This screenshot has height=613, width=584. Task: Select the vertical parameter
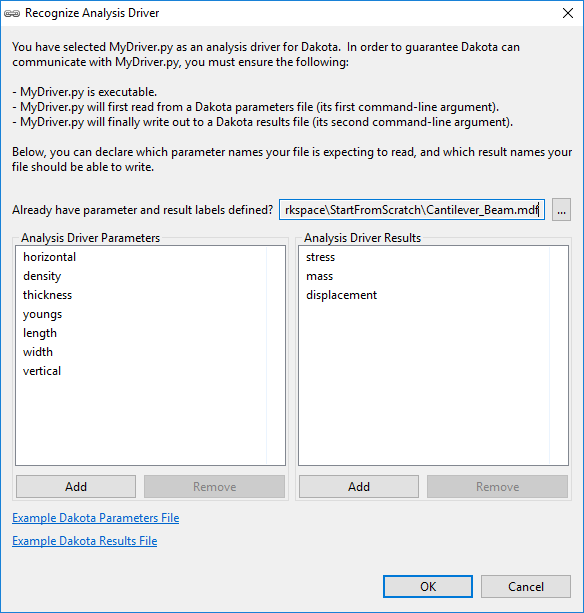[x=42, y=371]
